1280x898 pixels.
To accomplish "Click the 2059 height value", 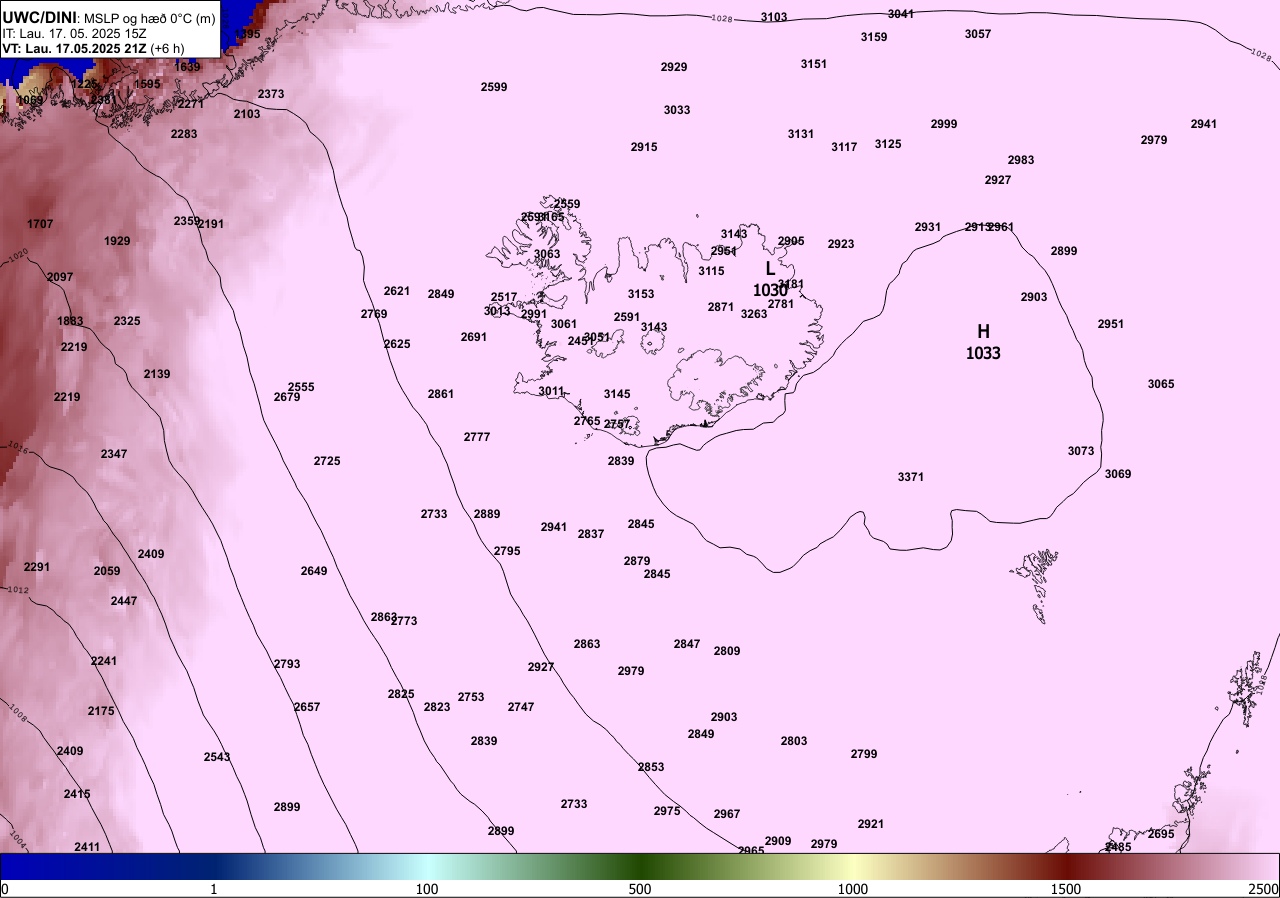I will click(x=107, y=571).
